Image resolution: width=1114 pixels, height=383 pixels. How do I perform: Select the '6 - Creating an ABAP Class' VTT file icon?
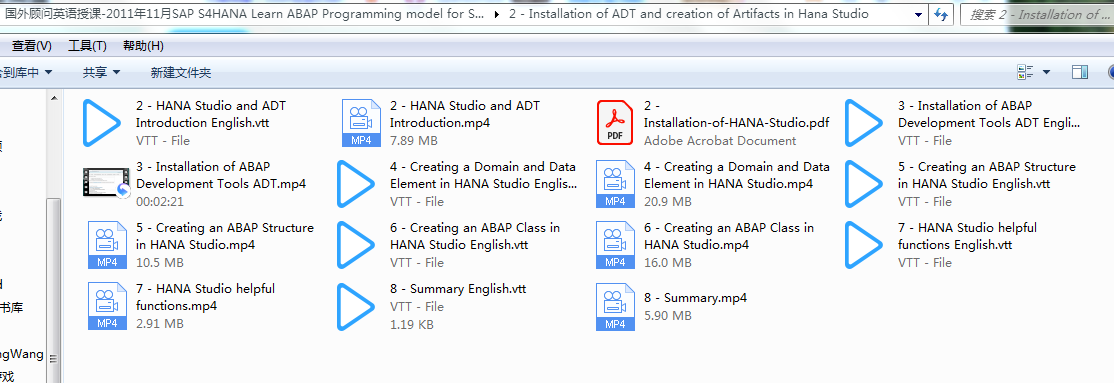pyautogui.click(x=355, y=245)
